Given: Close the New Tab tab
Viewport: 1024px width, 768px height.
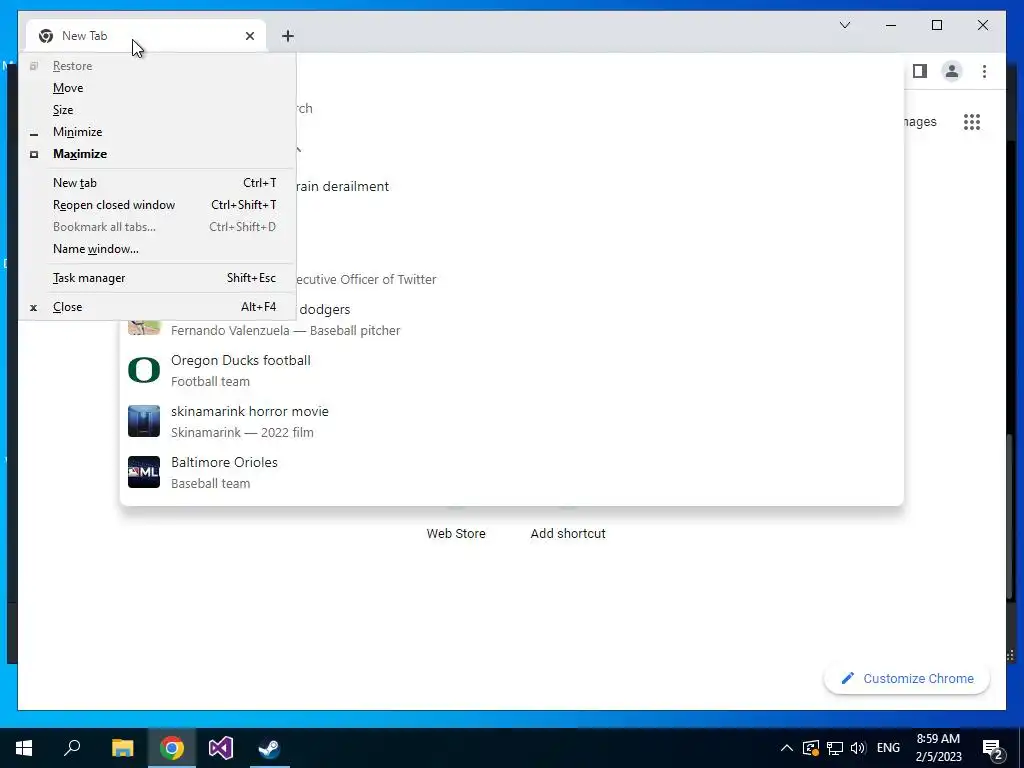Looking at the screenshot, I should coord(249,36).
